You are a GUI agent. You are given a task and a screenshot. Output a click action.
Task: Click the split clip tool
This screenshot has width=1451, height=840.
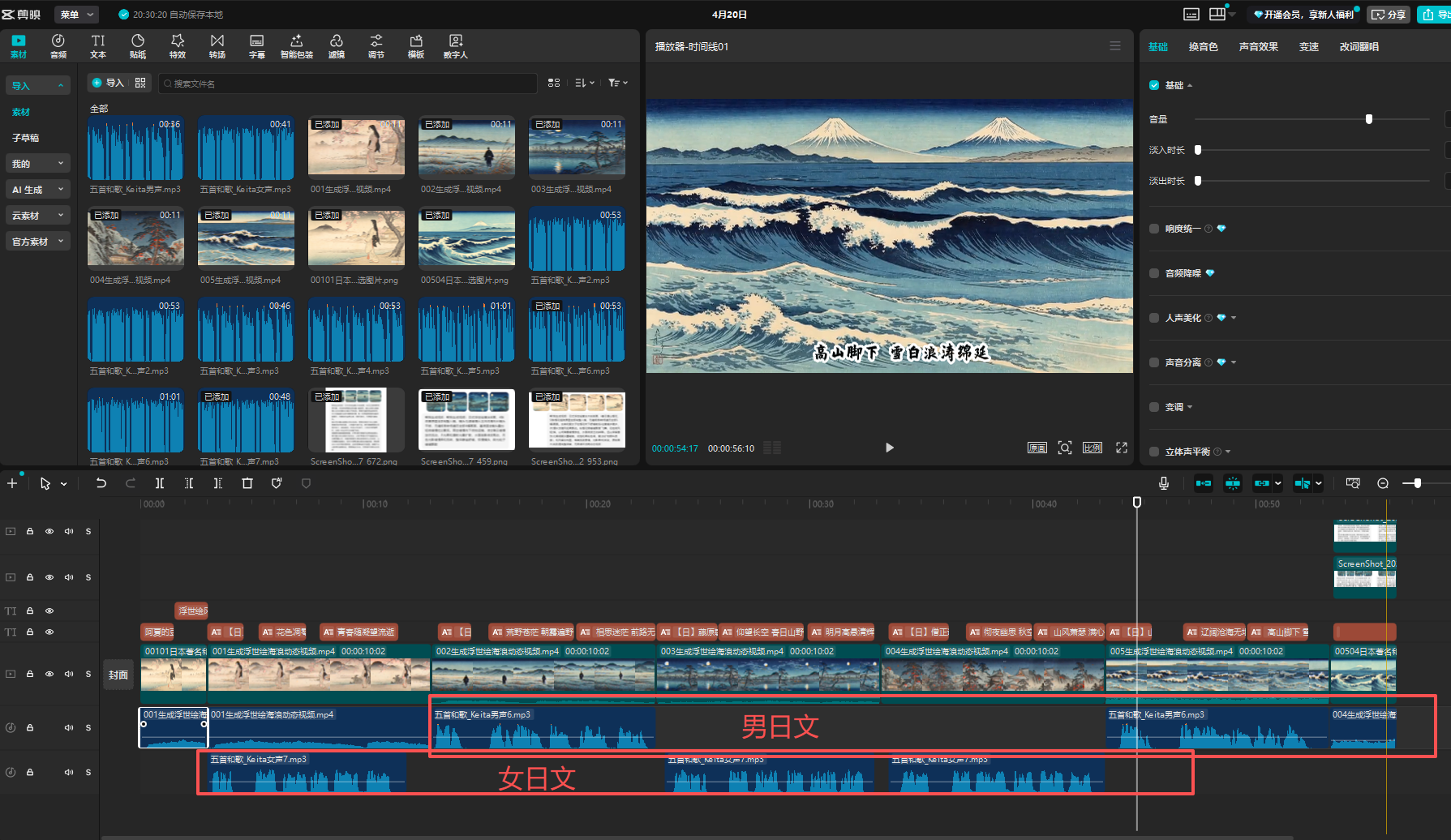[x=160, y=483]
